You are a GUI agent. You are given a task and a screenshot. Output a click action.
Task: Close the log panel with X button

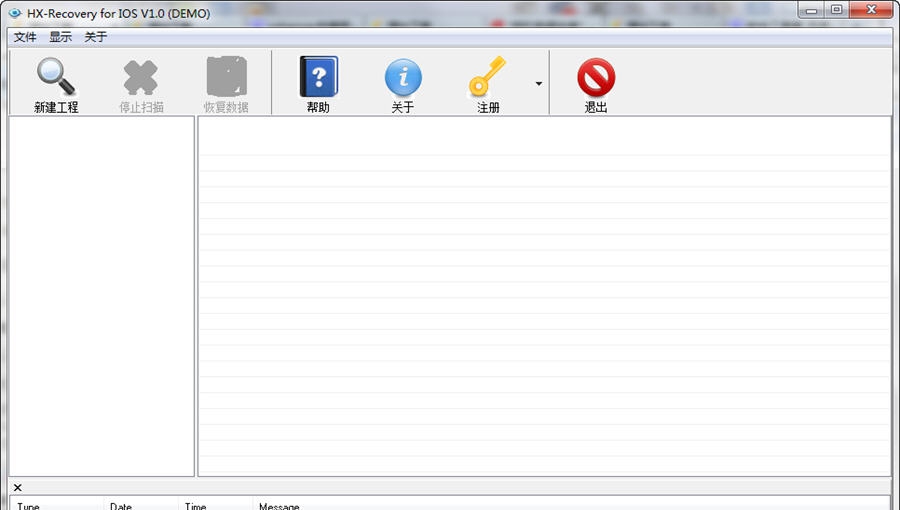[18, 488]
